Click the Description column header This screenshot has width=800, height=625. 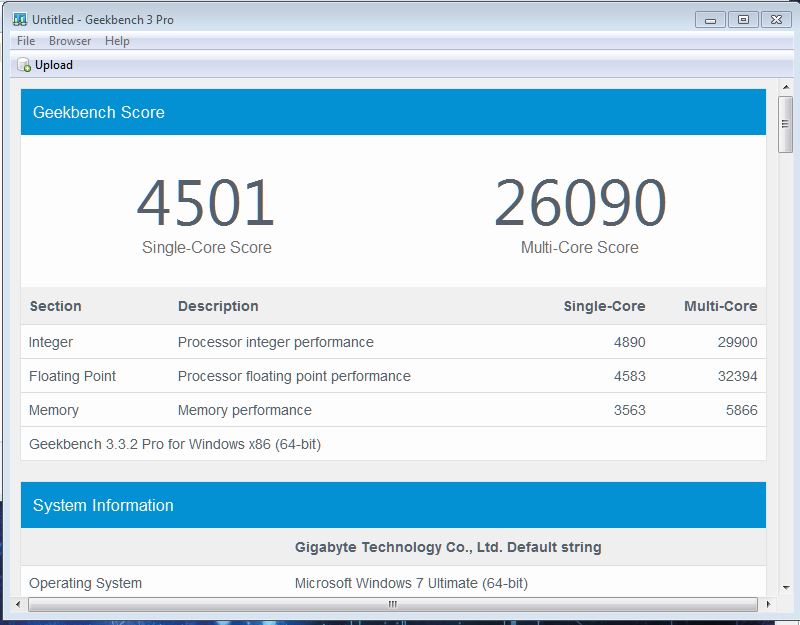point(218,306)
